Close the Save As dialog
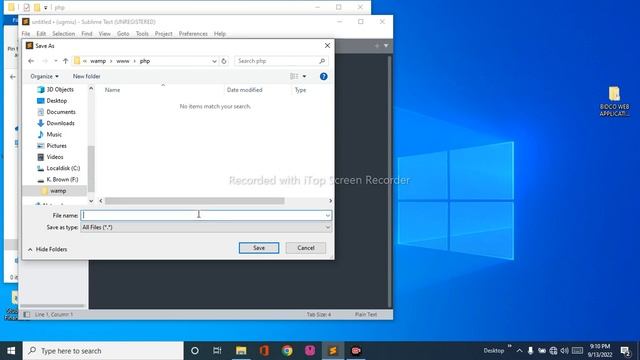 point(327,46)
